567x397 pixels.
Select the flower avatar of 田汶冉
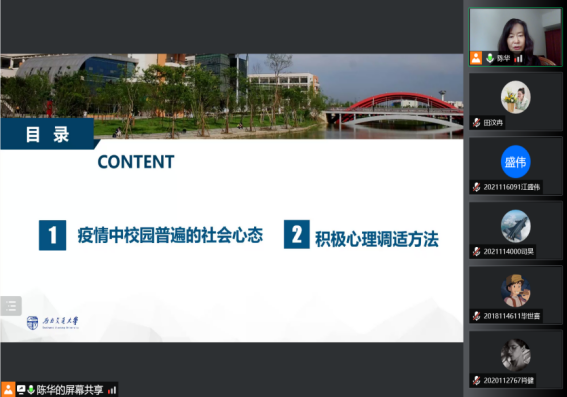coord(516,97)
